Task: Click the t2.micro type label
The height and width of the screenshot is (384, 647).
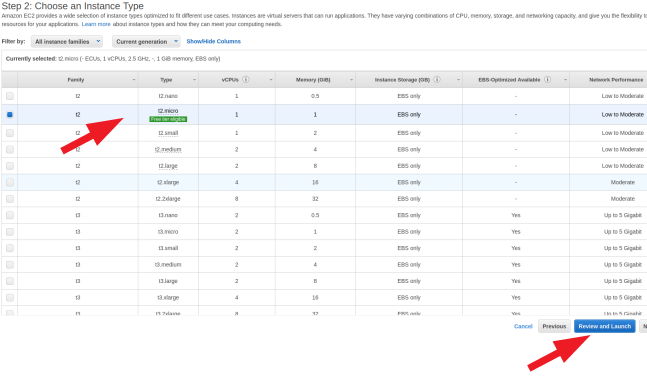Action: pos(168,111)
